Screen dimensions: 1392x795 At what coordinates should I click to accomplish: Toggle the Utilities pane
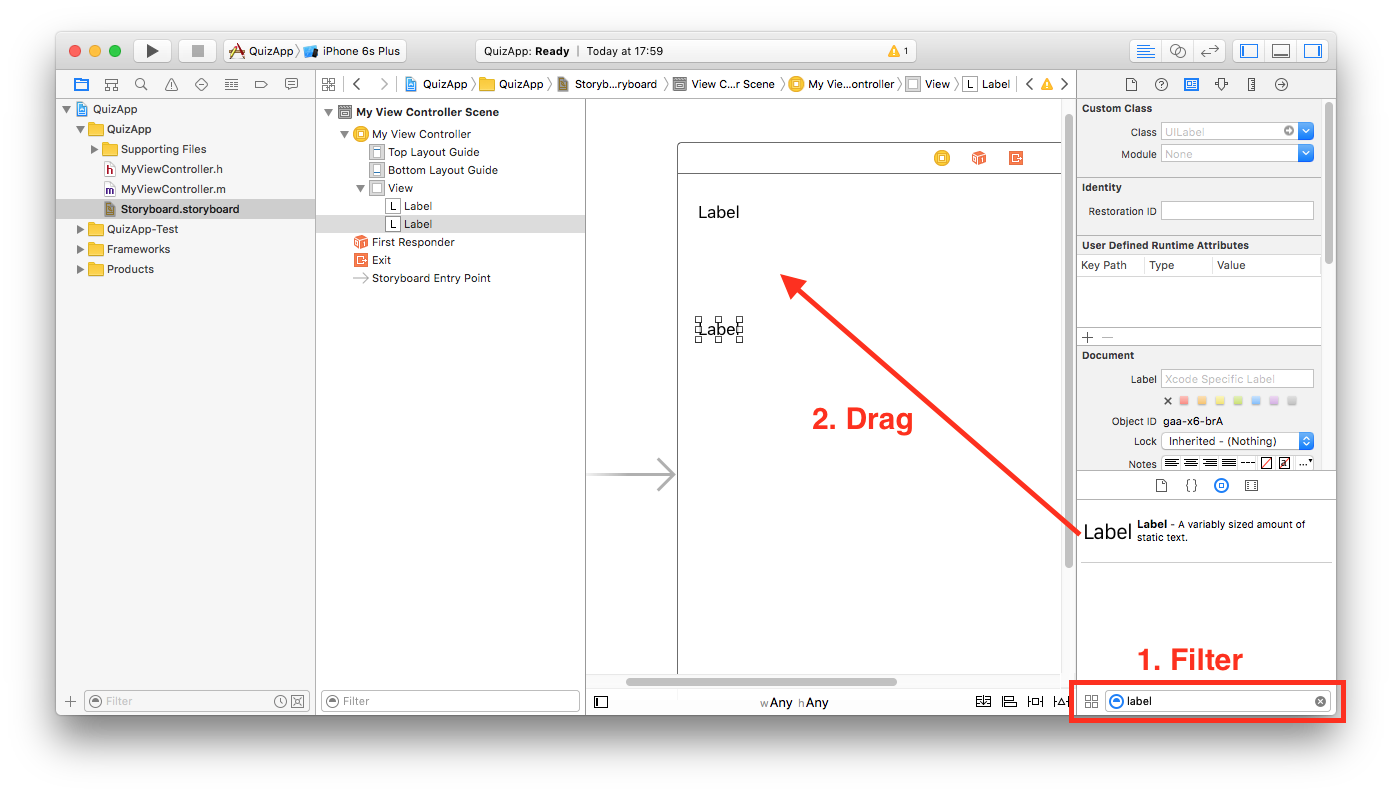[x=1312, y=51]
